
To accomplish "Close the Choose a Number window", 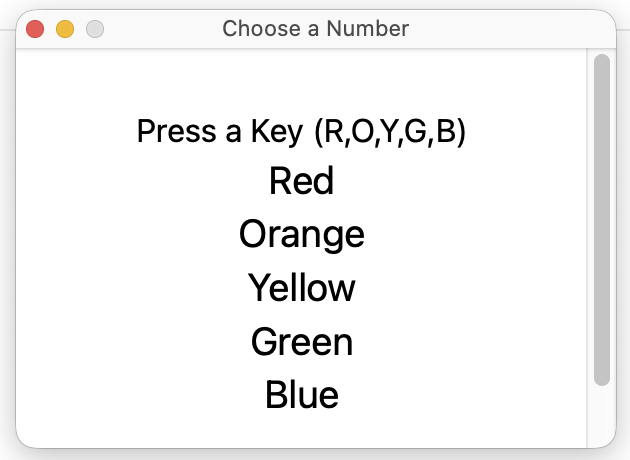I will (x=35, y=29).
